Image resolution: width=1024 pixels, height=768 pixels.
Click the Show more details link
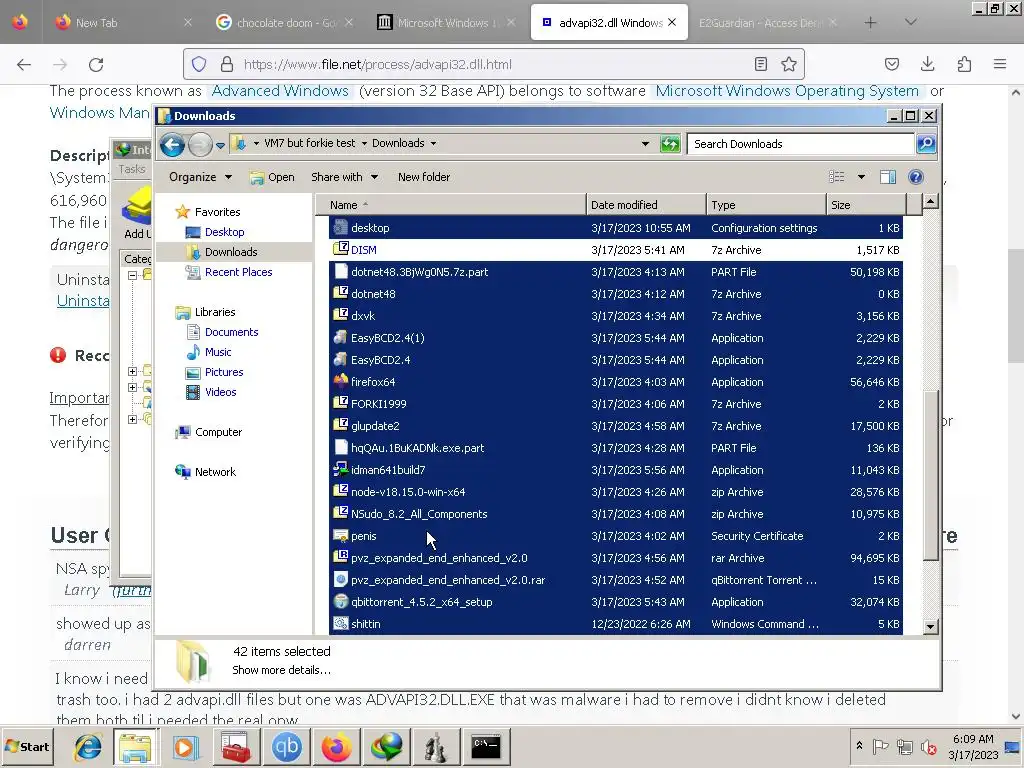tap(281, 670)
